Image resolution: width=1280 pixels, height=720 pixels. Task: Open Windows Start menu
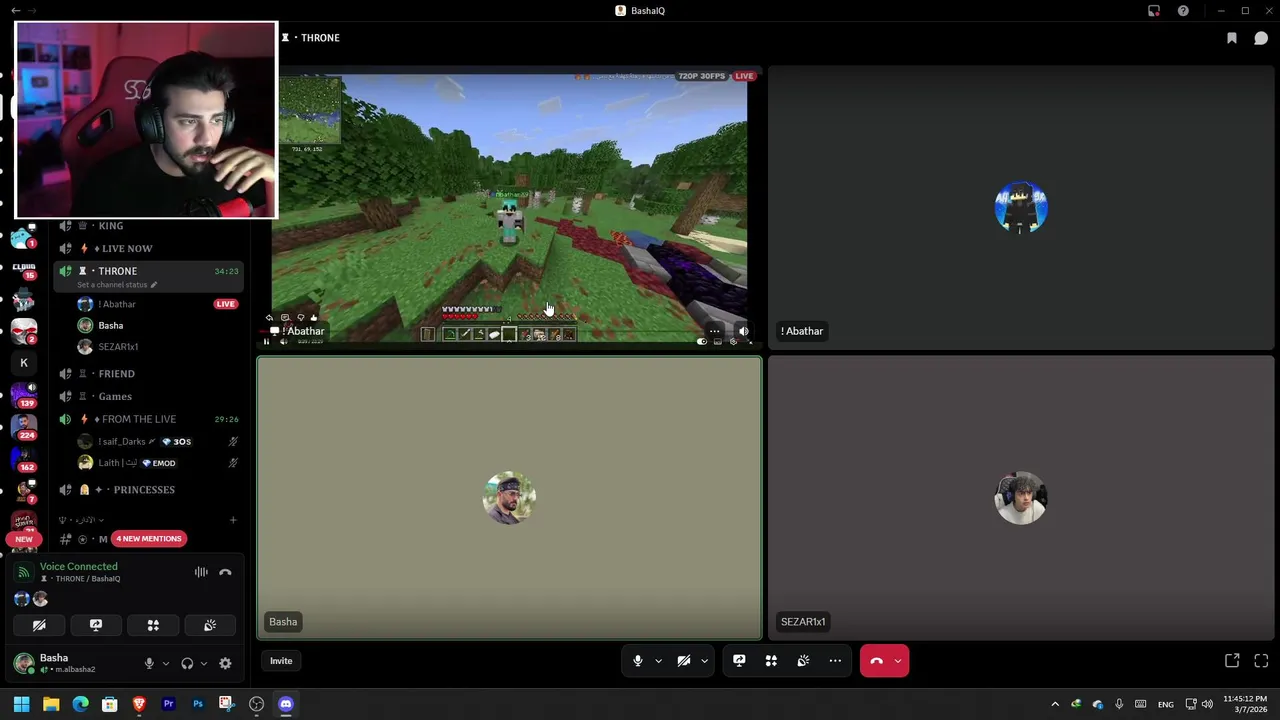point(22,704)
